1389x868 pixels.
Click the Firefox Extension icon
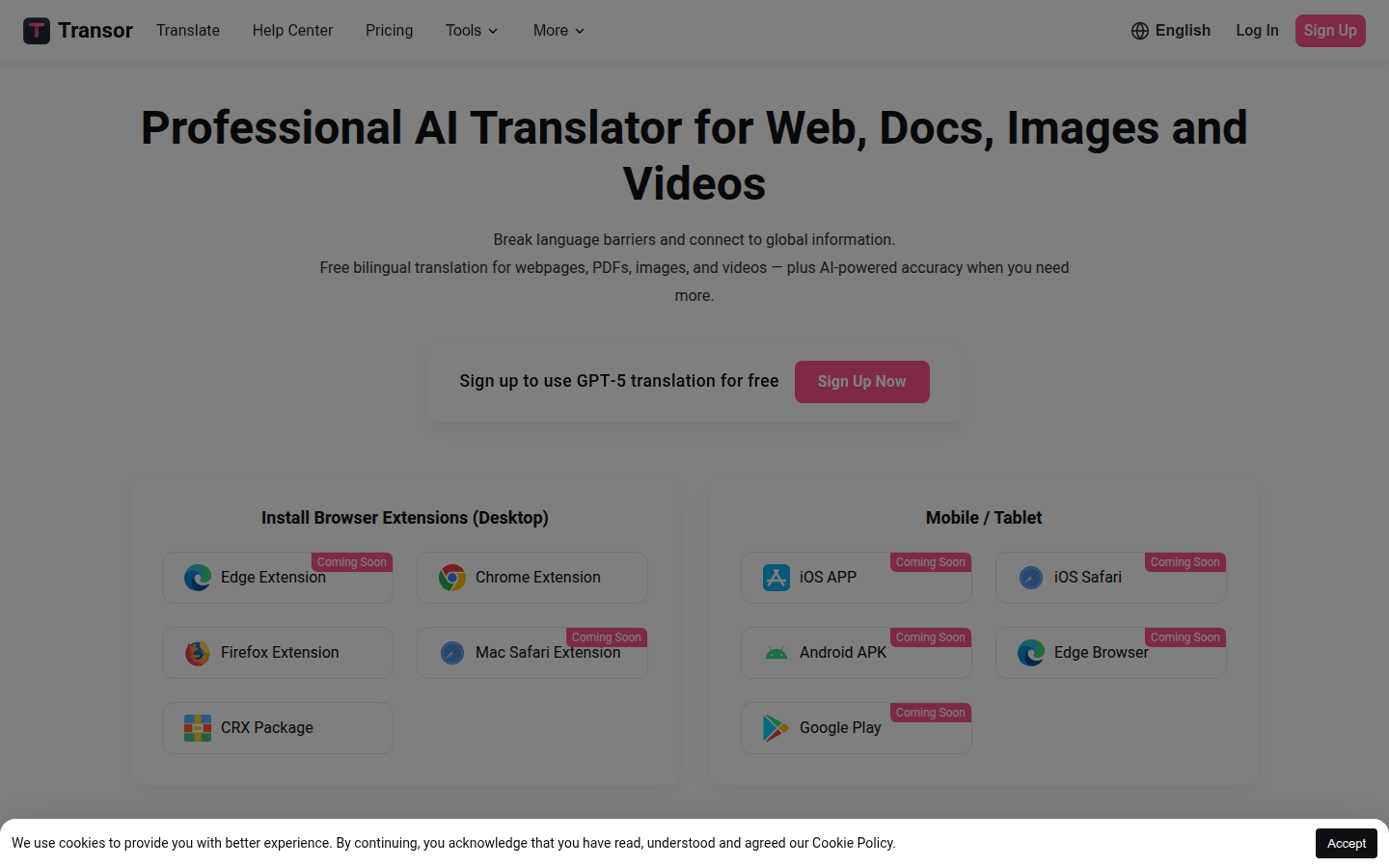click(198, 653)
